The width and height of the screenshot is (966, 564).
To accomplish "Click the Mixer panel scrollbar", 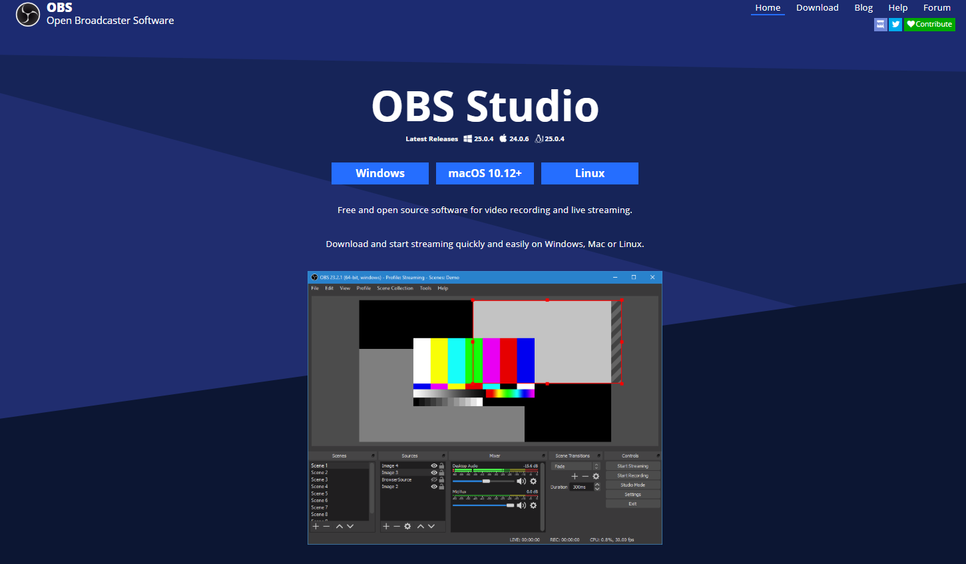I will click(x=542, y=497).
